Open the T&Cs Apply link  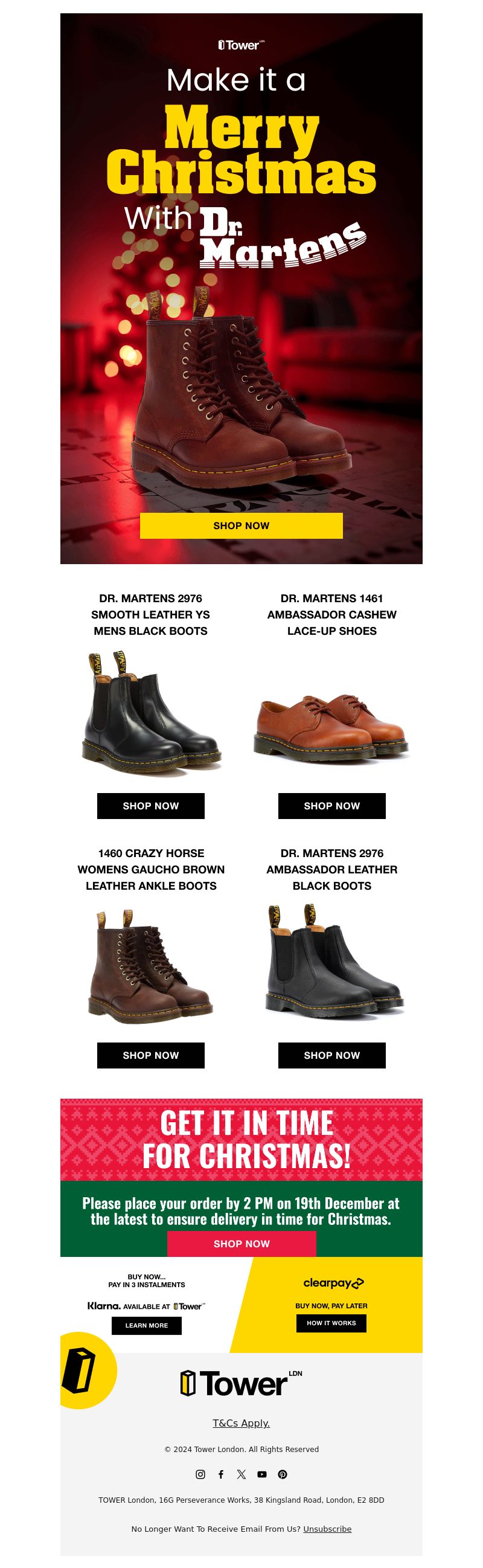tap(241, 1422)
